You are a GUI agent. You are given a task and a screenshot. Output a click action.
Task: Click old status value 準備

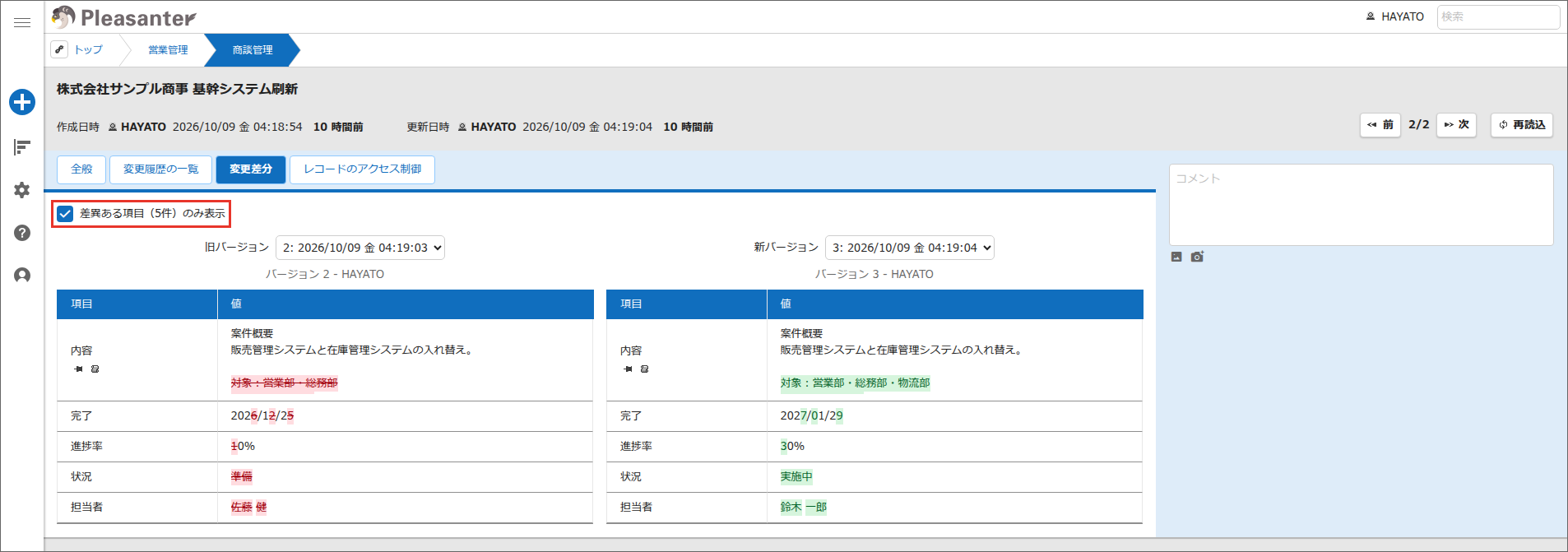coord(242,476)
